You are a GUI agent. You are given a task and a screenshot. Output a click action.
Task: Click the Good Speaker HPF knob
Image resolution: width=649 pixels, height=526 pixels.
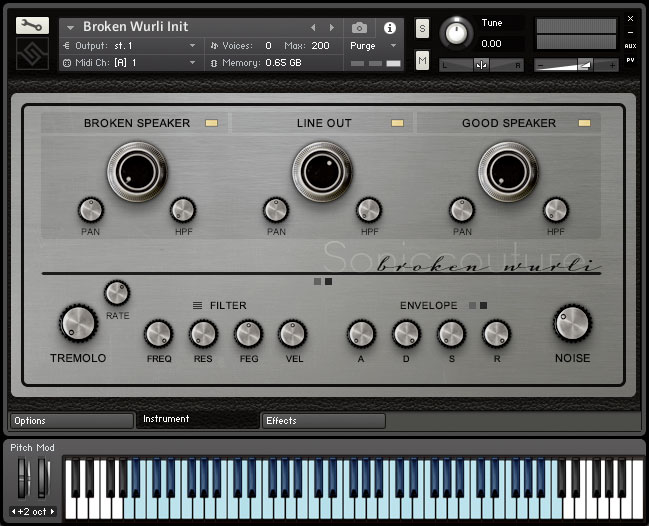pyautogui.click(x=555, y=210)
